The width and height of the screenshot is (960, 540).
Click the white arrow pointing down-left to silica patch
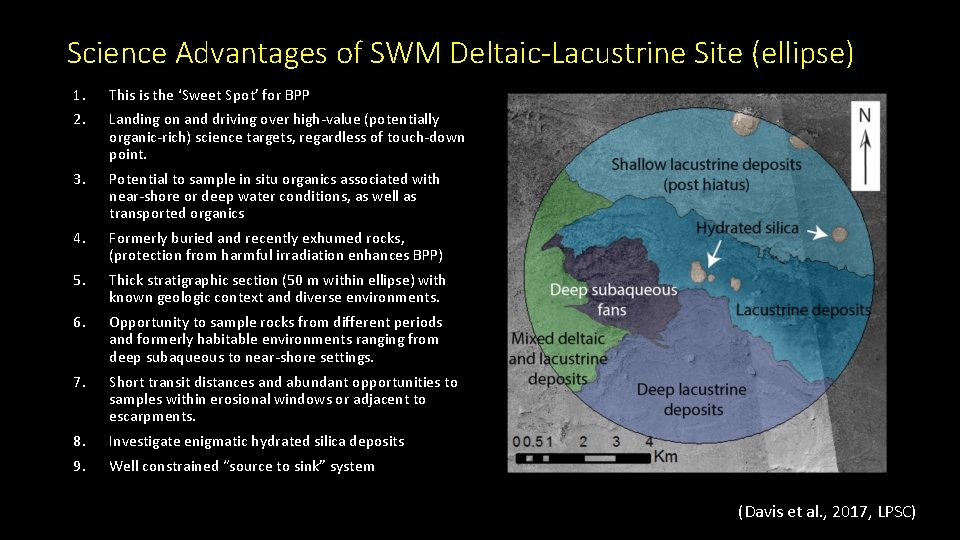click(714, 253)
